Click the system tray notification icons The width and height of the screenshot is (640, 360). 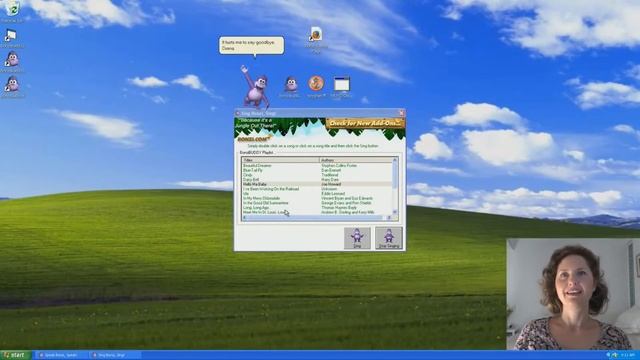point(612,356)
